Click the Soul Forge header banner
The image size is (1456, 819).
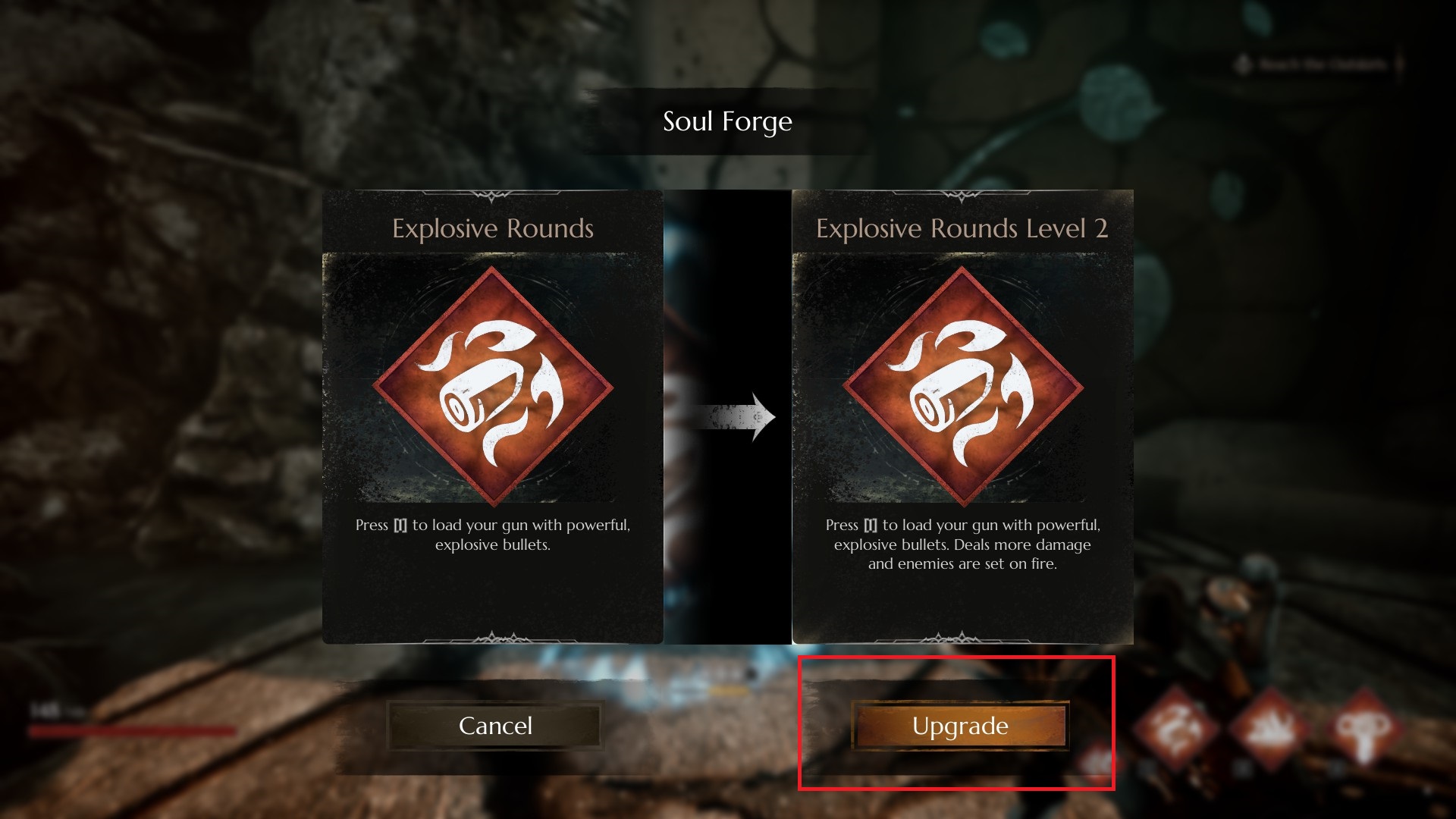point(727,121)
